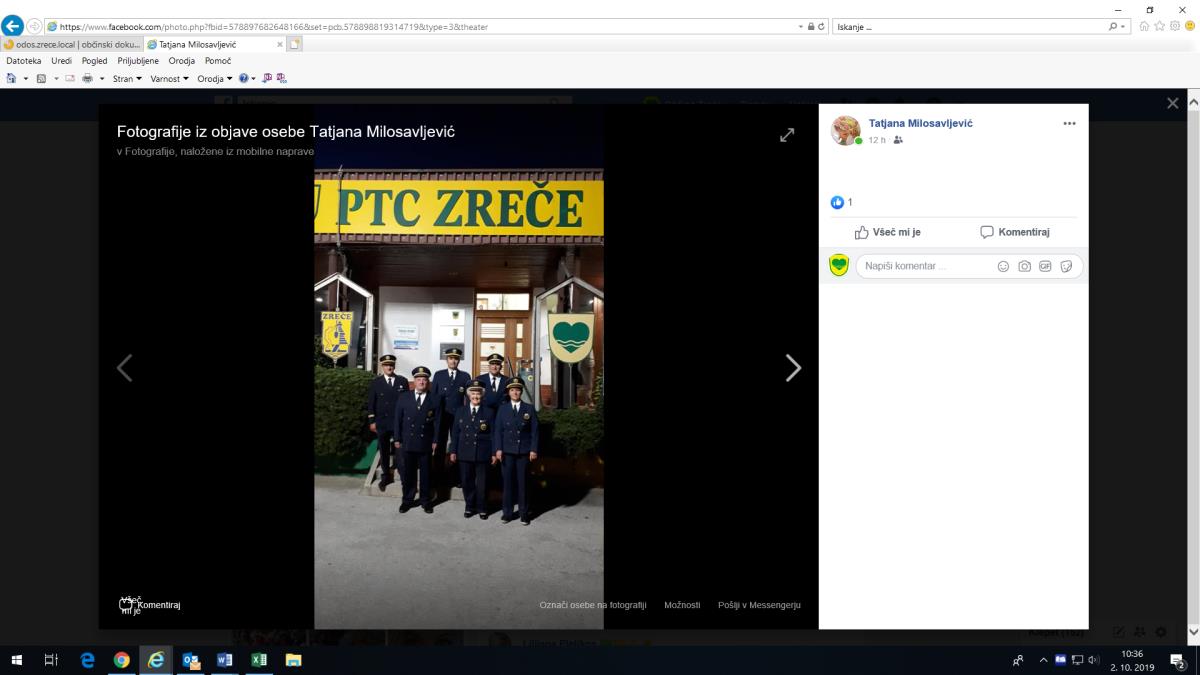Expand the Help dropdown arrow
Screen dimensions: 1200x675
254,78
